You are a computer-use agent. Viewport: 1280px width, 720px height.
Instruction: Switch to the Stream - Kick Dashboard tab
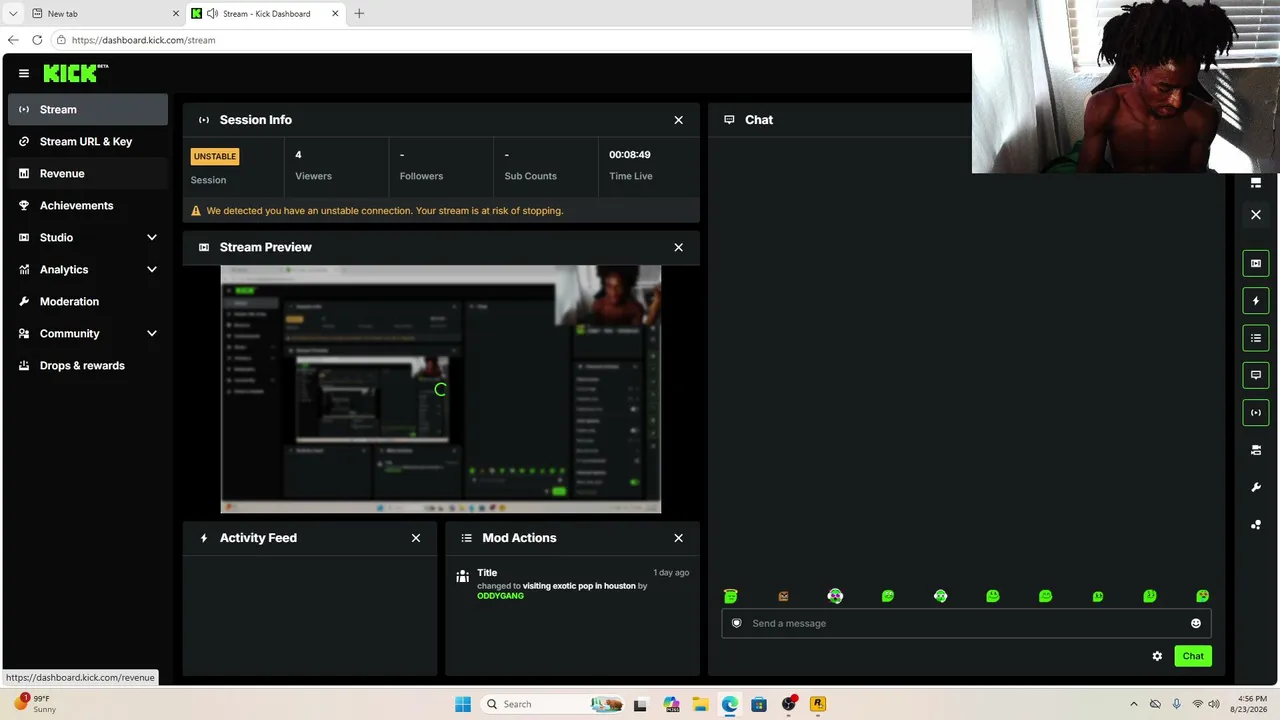tap(265, 14)
